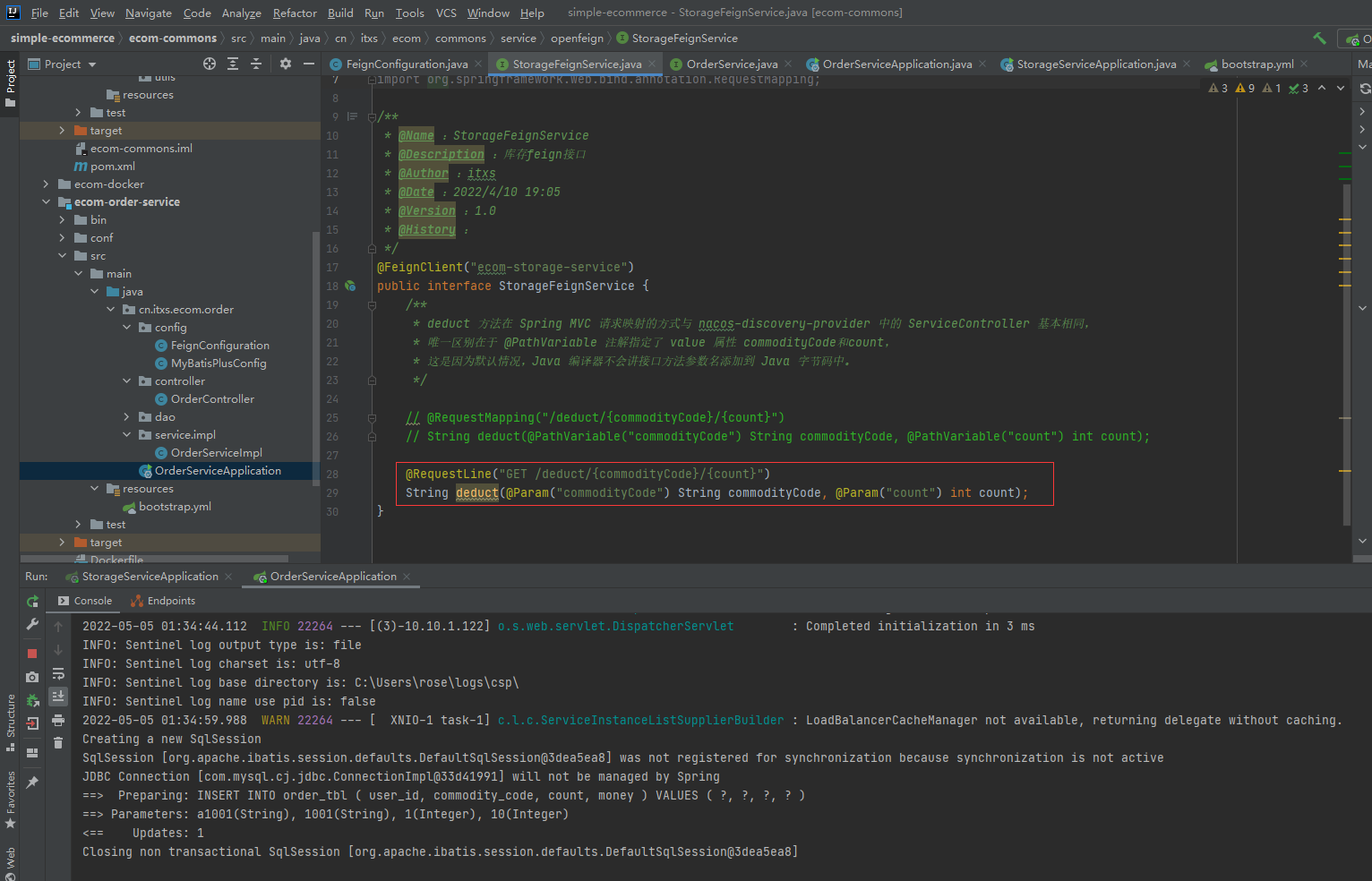Screen dimensions: 1372x881
Task: Click the Up arrow in console toolbar
Action: [58, 627]
